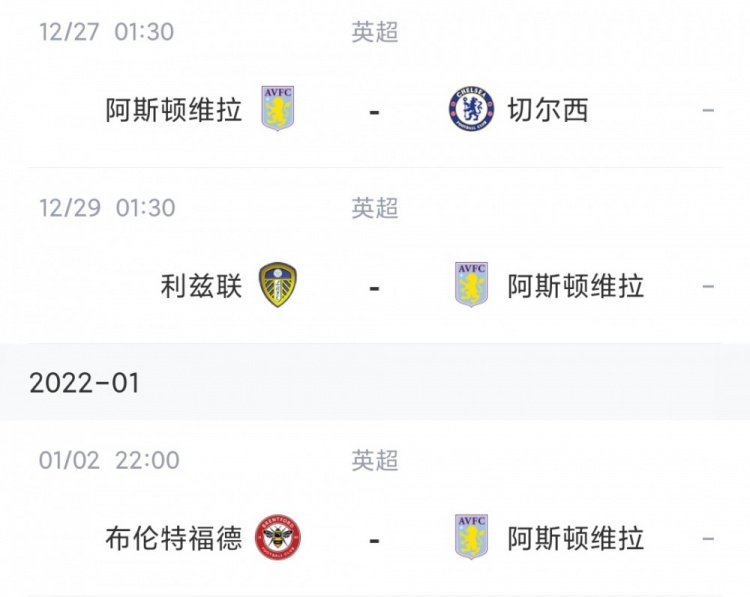
Task: Click Aston Villa crest in Leeds match
Action: [x=471, y=285]
